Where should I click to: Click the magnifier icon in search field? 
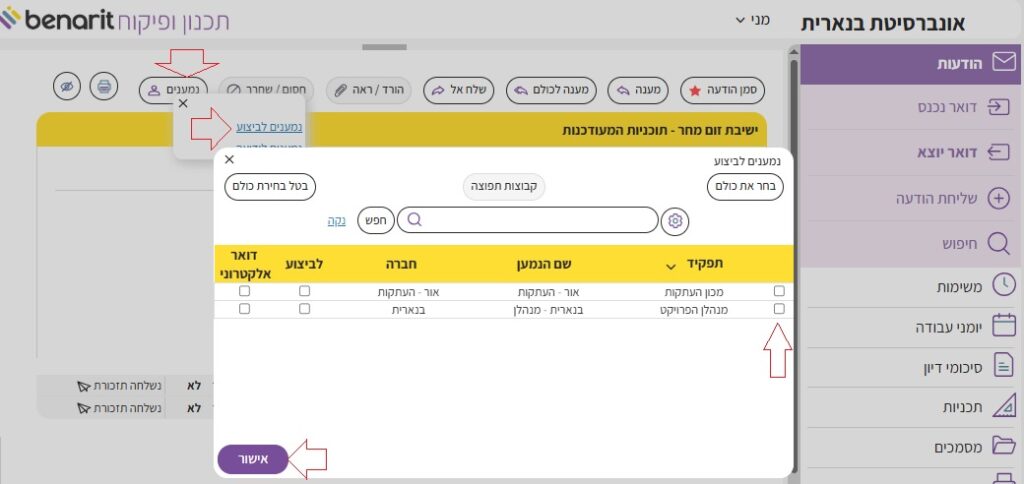(x=414, y=220)
